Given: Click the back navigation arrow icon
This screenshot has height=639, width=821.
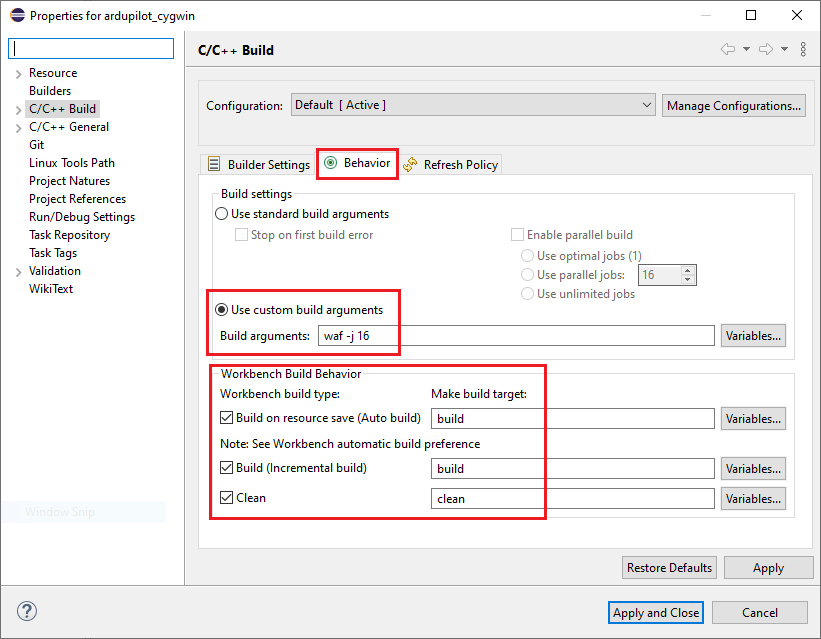Looking at the screenshot, I should 728,50.
